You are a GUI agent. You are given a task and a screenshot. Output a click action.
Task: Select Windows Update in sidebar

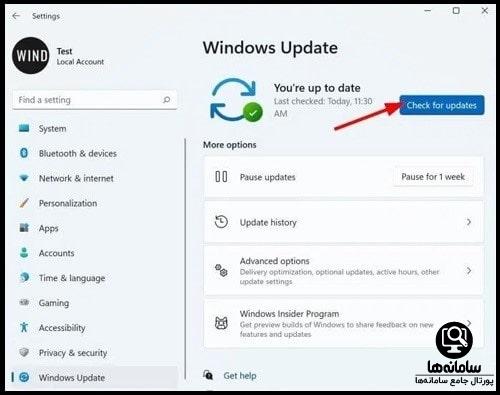pos(95,377)
